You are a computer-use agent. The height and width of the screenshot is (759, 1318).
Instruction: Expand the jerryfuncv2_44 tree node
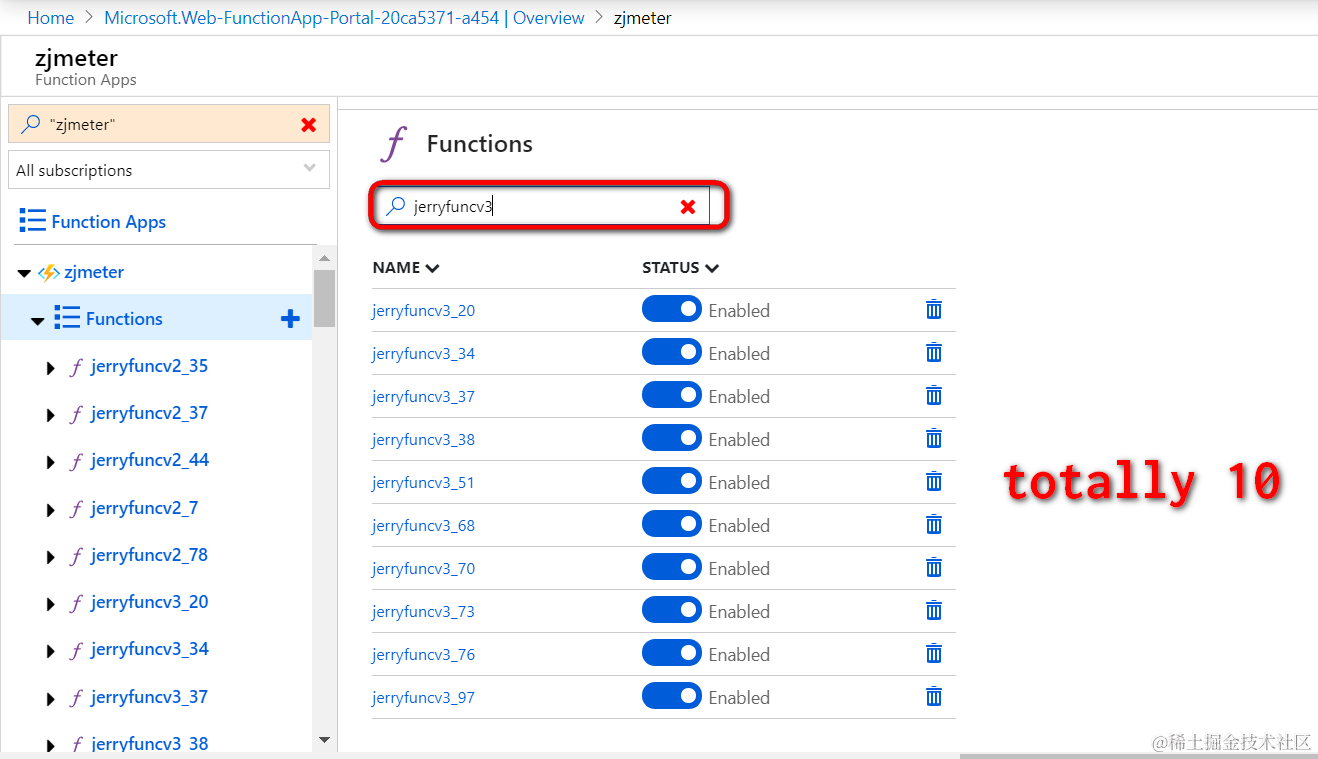click(51, 462)
